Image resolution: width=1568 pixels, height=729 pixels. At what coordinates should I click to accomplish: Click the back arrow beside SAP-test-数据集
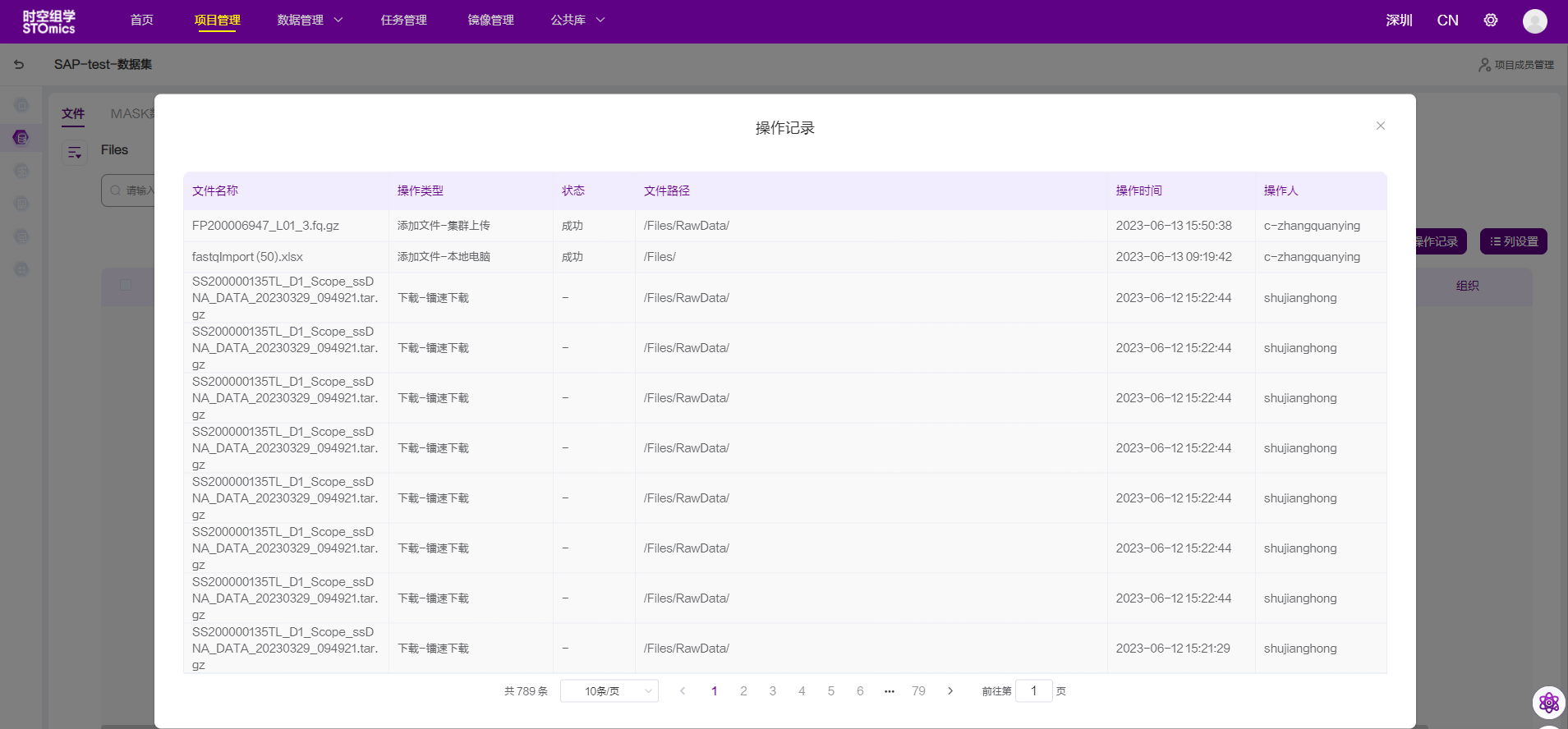[19, 64]
